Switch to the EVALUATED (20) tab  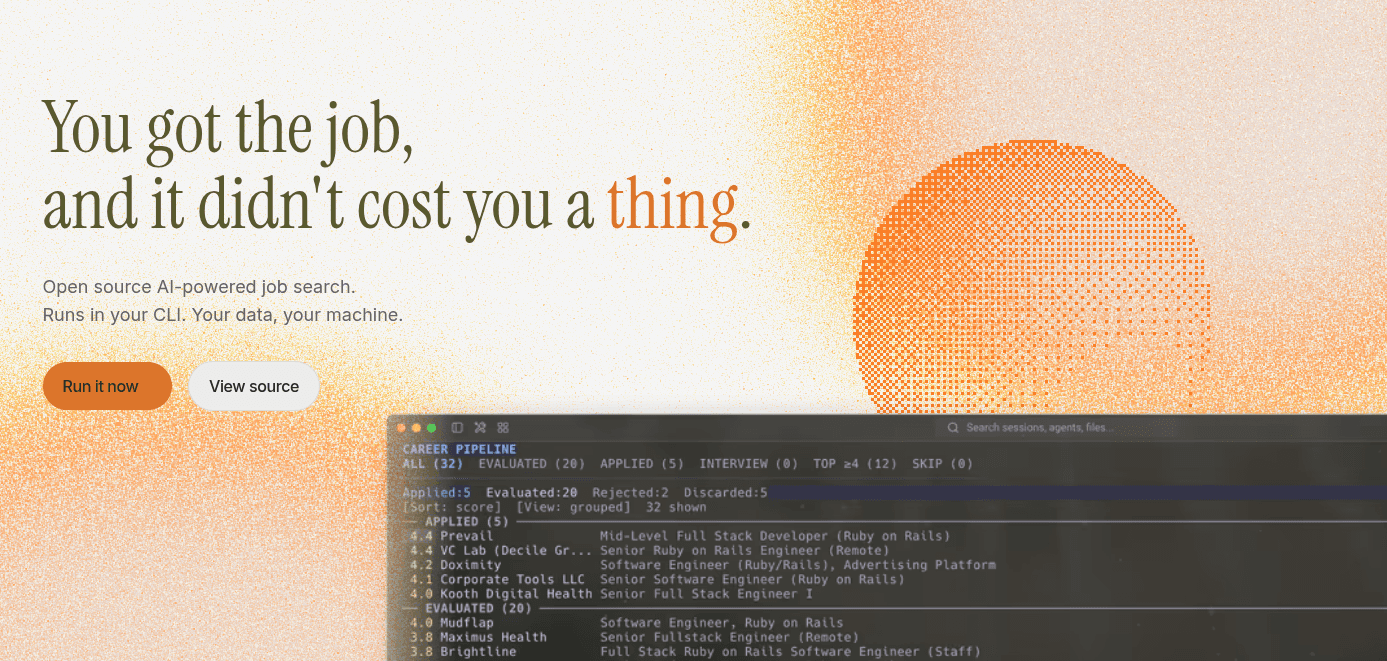coord(531,463)
